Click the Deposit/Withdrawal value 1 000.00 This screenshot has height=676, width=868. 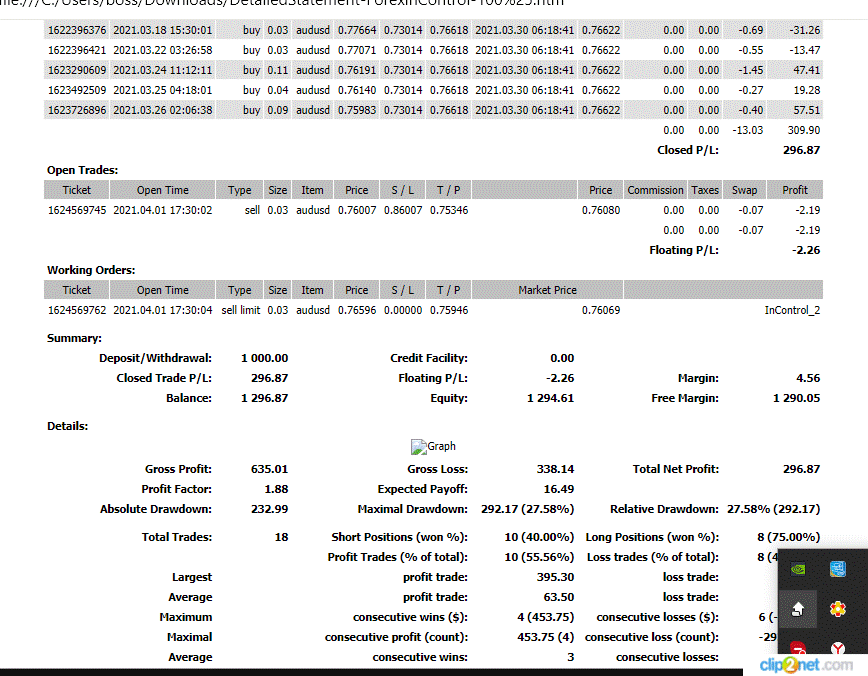pyautogui.click(x=265, y=358)
